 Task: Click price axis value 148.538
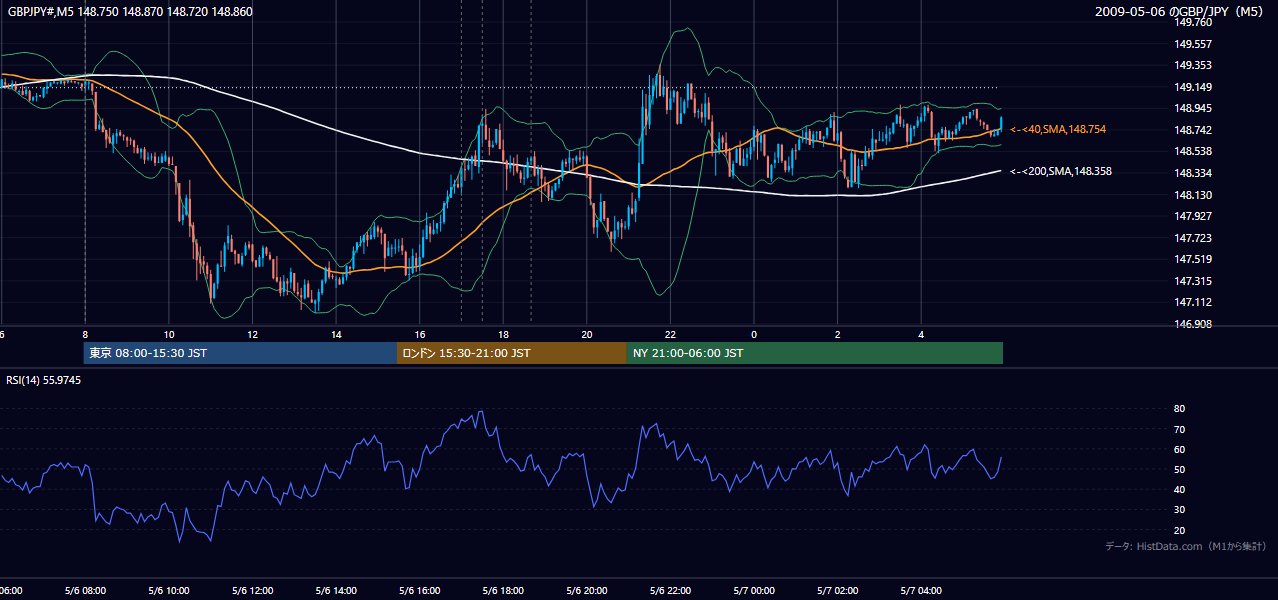coord(1193,151)
